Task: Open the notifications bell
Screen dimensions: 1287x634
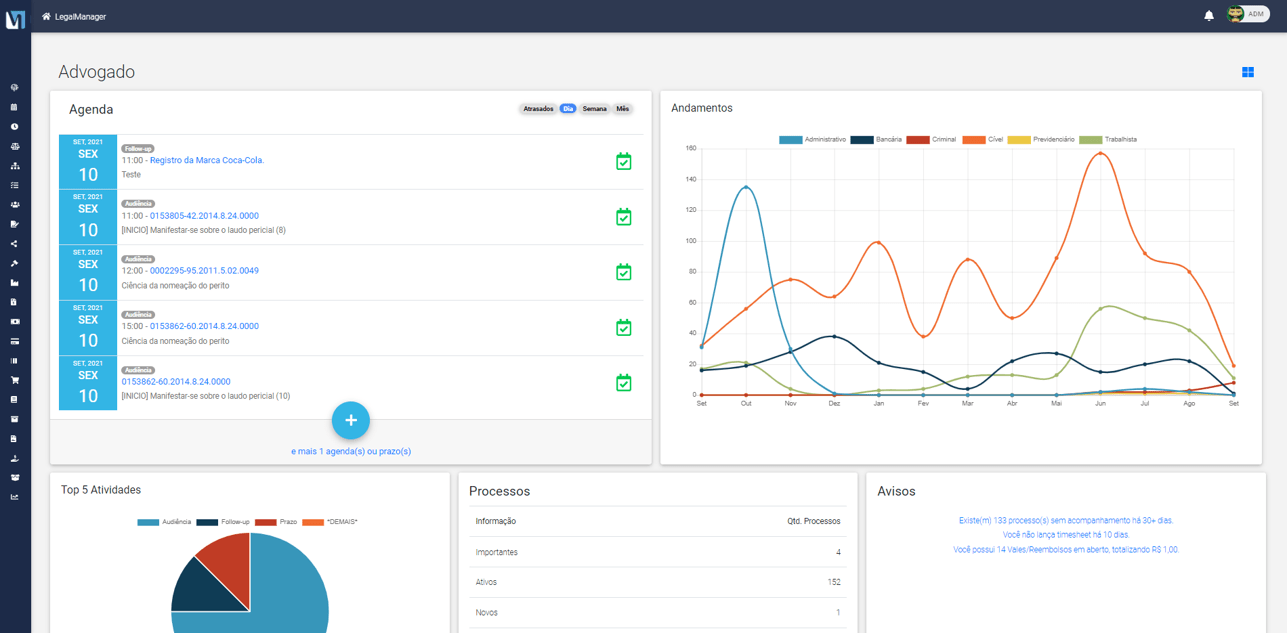Action: (x=1209, y=16)
